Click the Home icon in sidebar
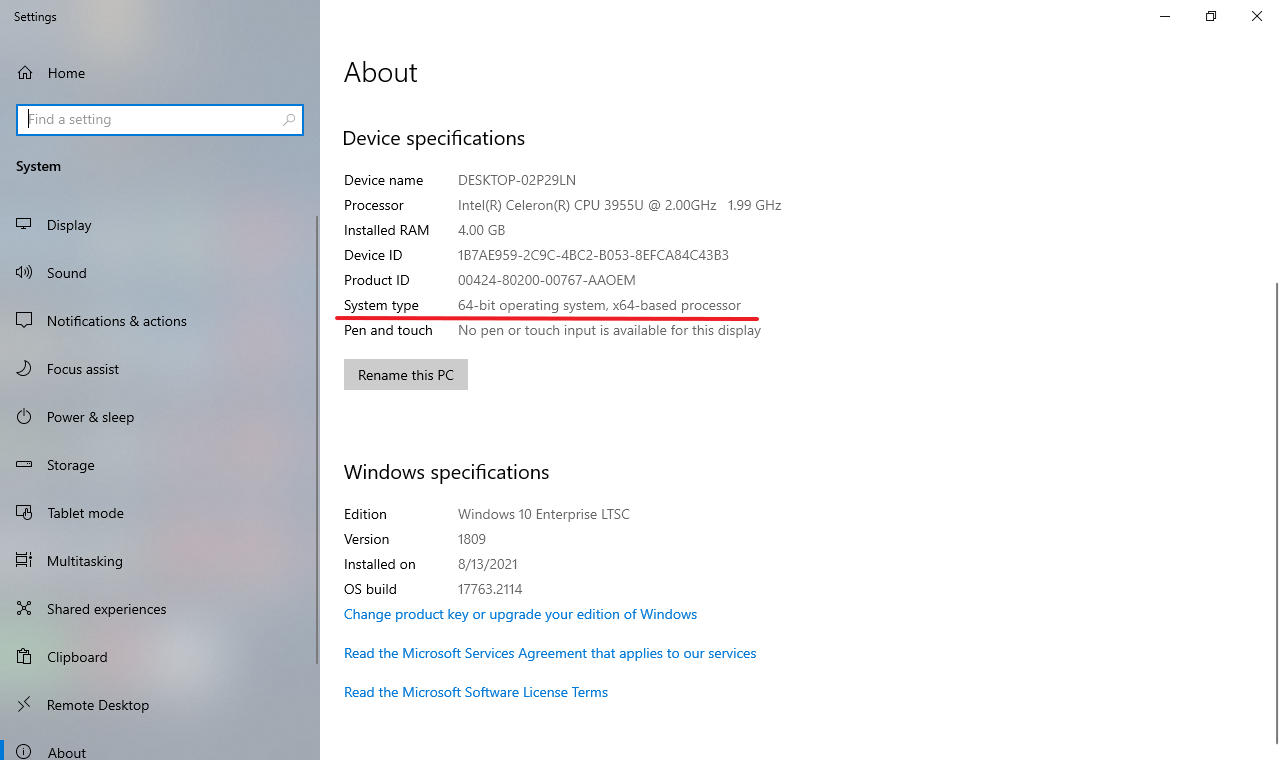 click(x=25, y=73)
